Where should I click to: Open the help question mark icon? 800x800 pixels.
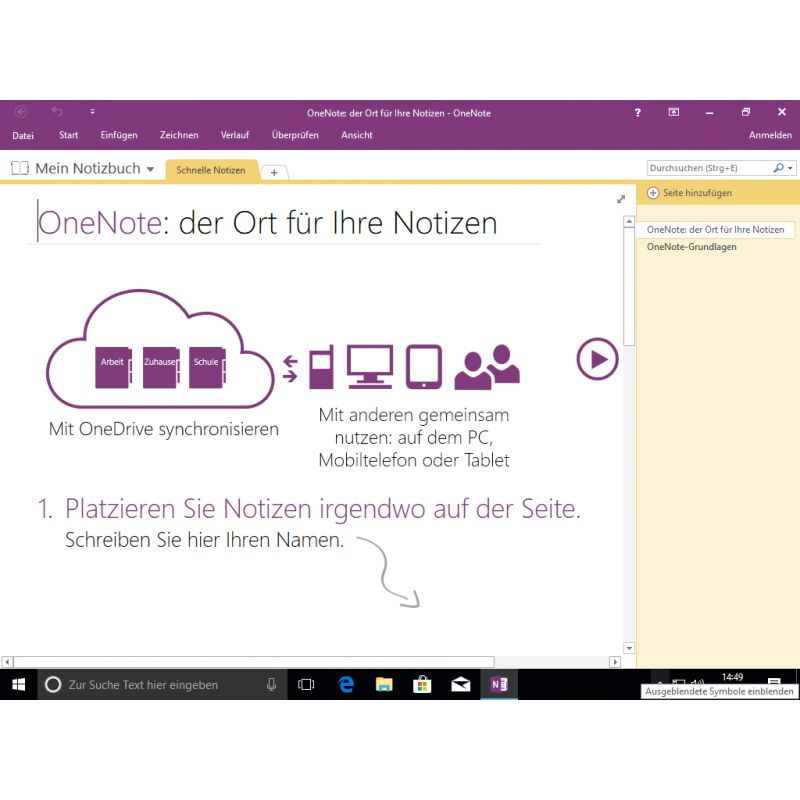pyautogui.click(x=638, y=113)
